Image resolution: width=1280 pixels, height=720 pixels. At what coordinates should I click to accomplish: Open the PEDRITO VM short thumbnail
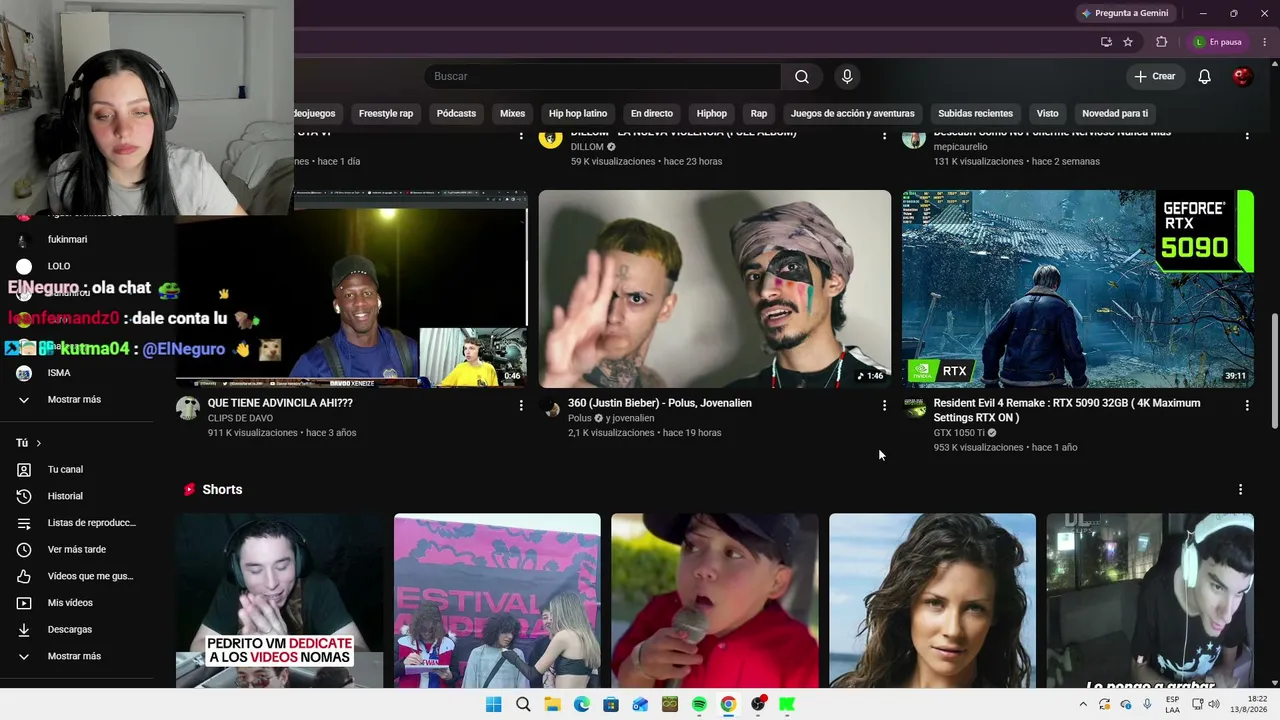coord(280,601)
